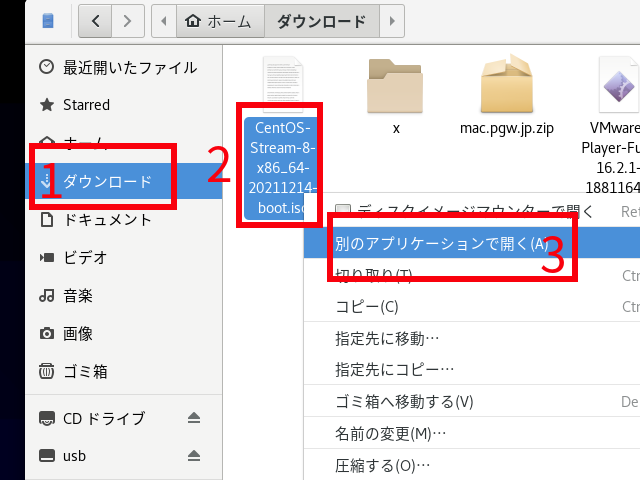Click the ホーム path bar button
The height and width of the screenshot is (480, 640).
click(x=220, y=19)
